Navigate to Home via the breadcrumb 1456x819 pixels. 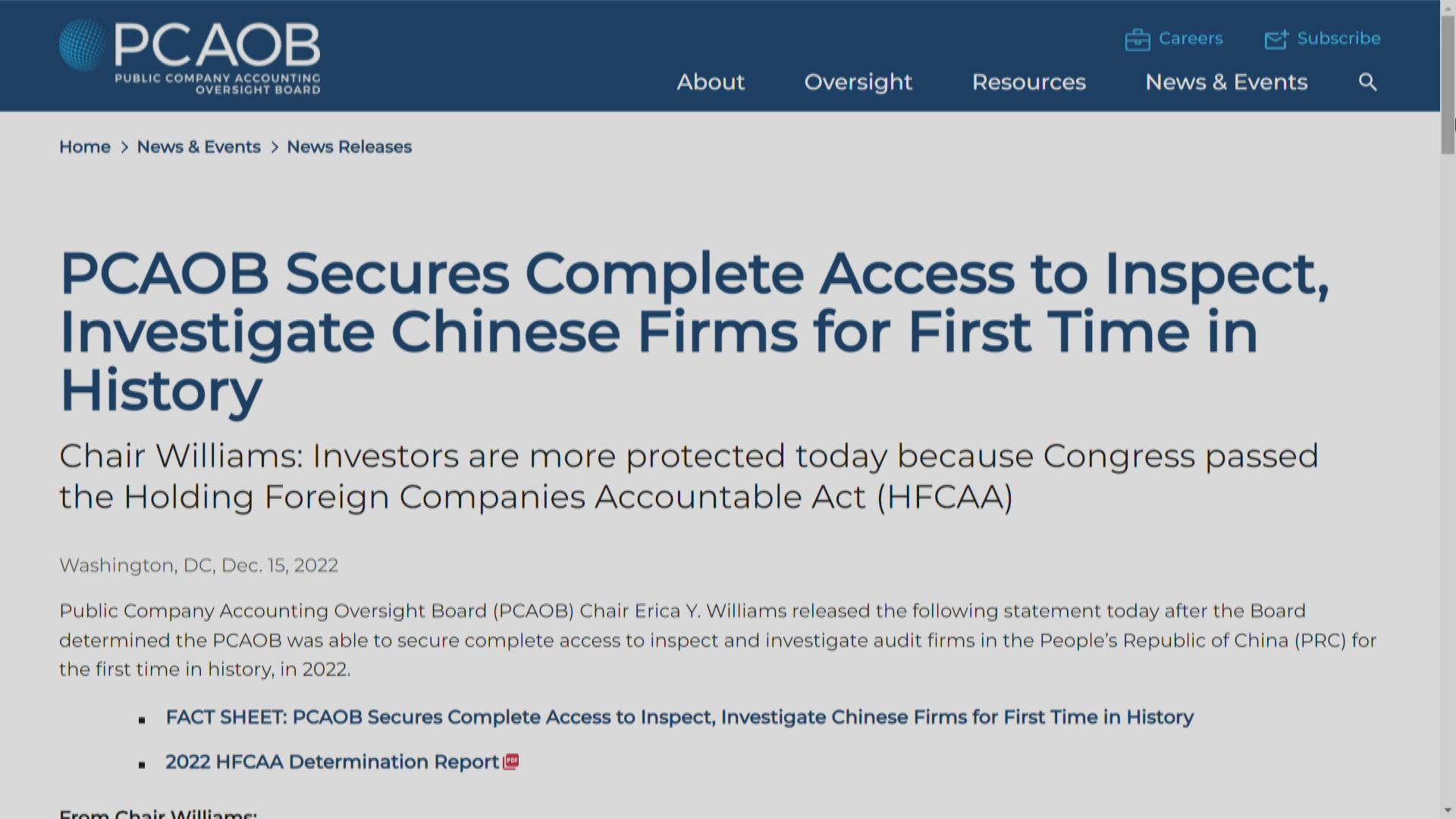(84, 146)
